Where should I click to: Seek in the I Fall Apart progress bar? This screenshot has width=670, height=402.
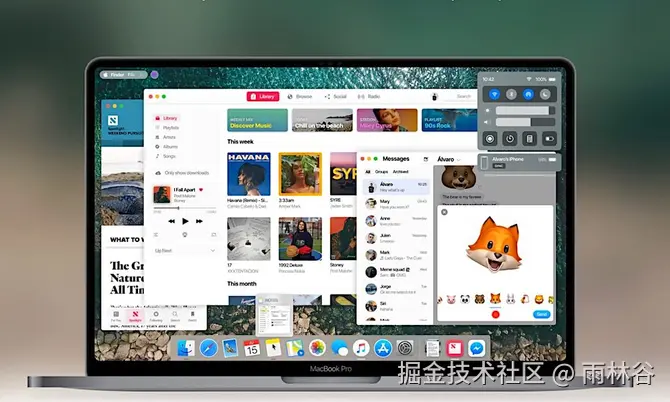(x=185, y=208)
